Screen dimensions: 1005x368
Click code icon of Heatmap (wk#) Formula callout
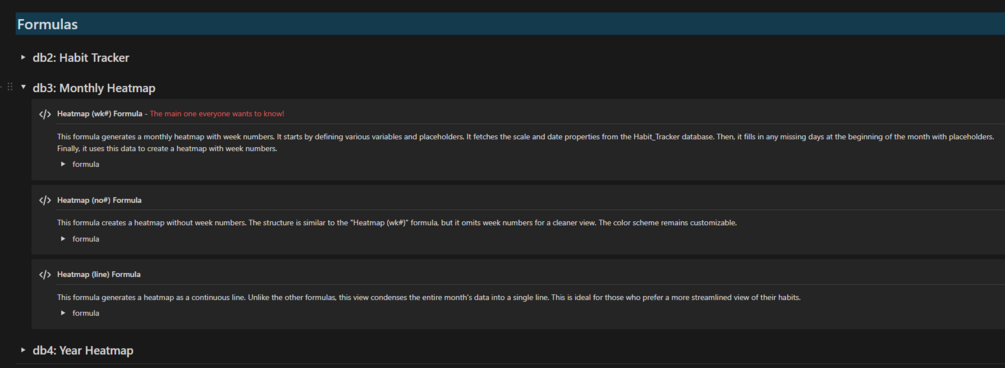[45, 114]
